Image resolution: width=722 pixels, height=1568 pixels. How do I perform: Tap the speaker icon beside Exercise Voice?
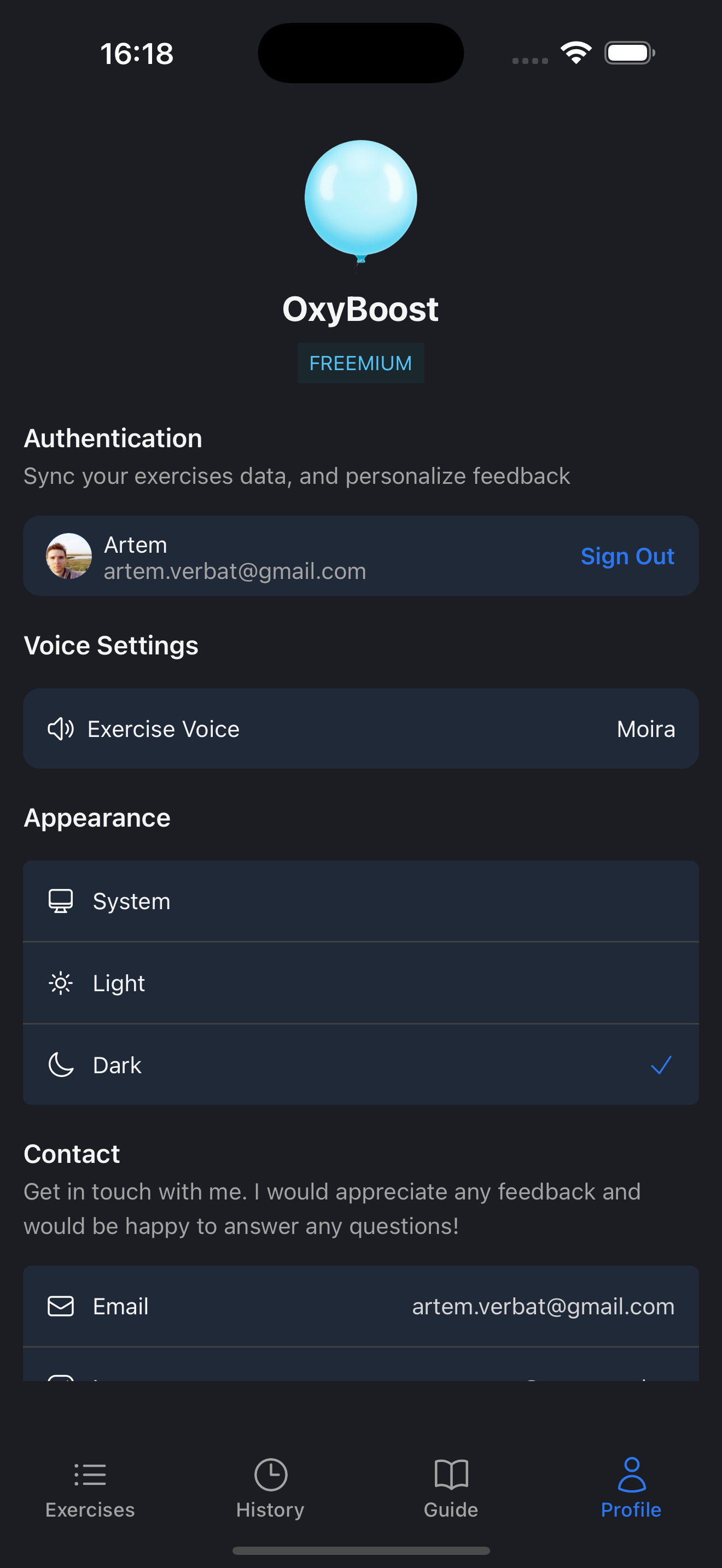(x=60, y=729)
